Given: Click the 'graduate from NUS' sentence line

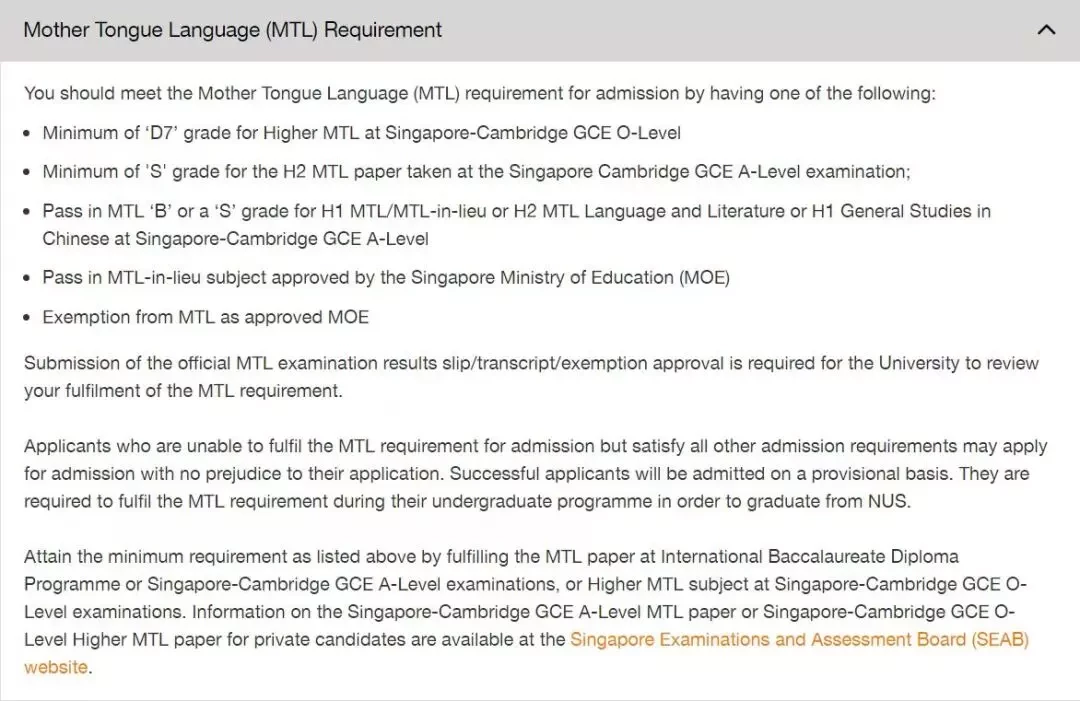Looking at the screenshot, I should [468, 501].
